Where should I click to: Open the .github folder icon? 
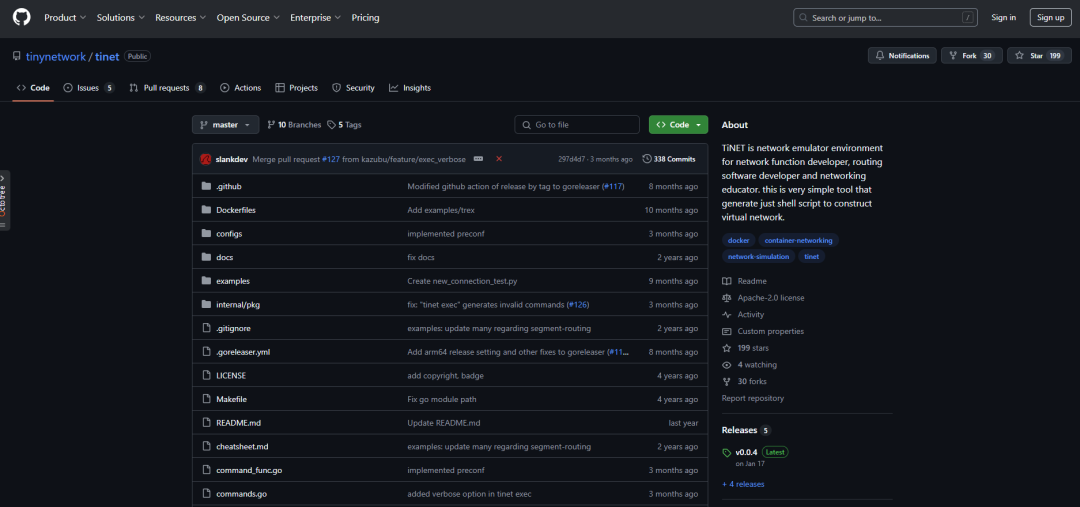tap(206, 187)
